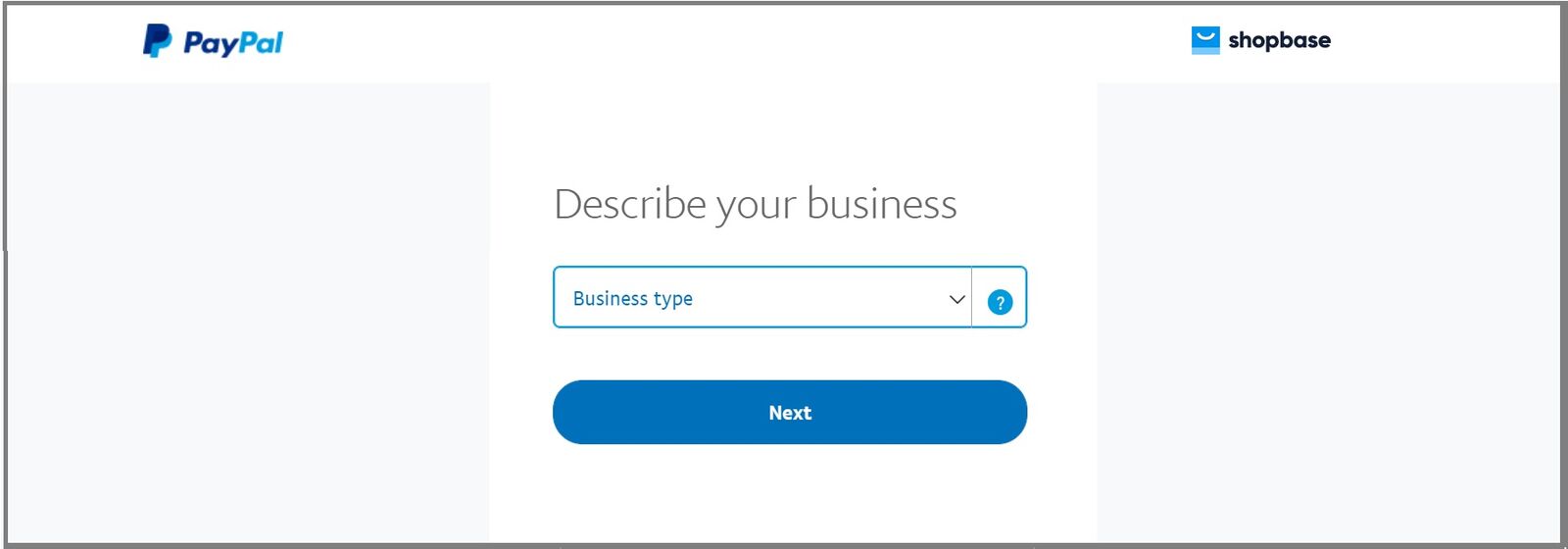Click the PayPal wordmark text
Image resolution: width=1568 pixels, height=549 pixels.
[233, 43]
